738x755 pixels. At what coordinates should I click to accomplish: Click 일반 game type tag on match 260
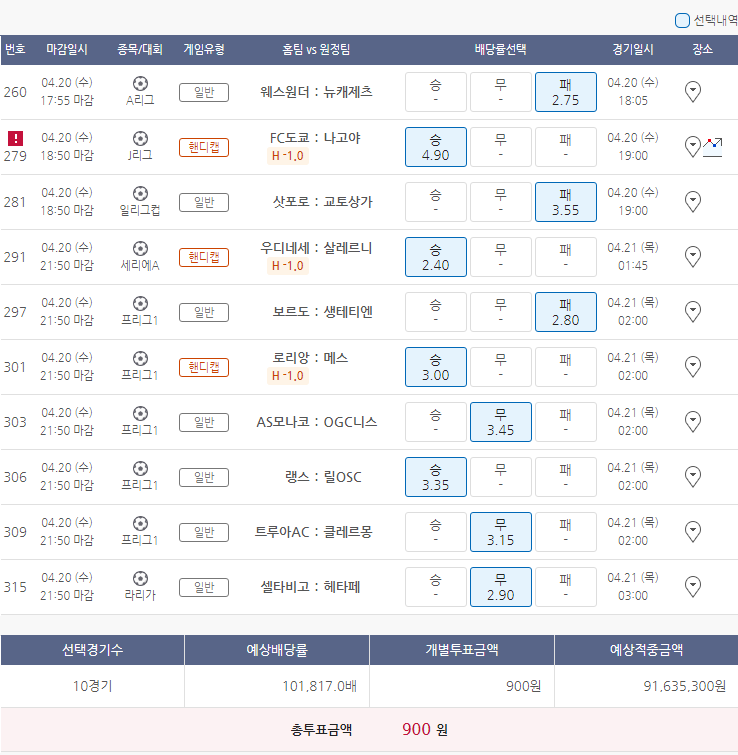(204, 92)
